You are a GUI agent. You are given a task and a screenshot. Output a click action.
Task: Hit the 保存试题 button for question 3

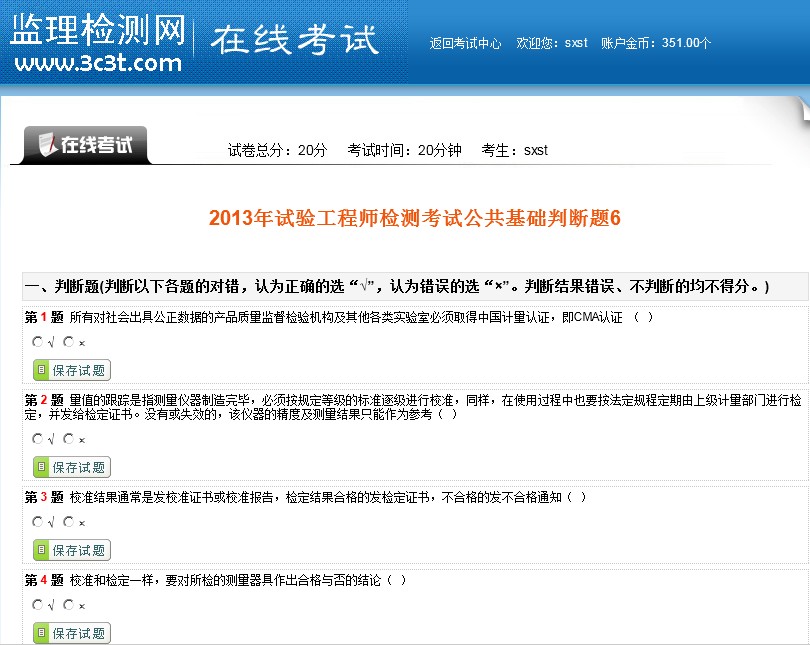pyautogui.click(x=71, y=551)
